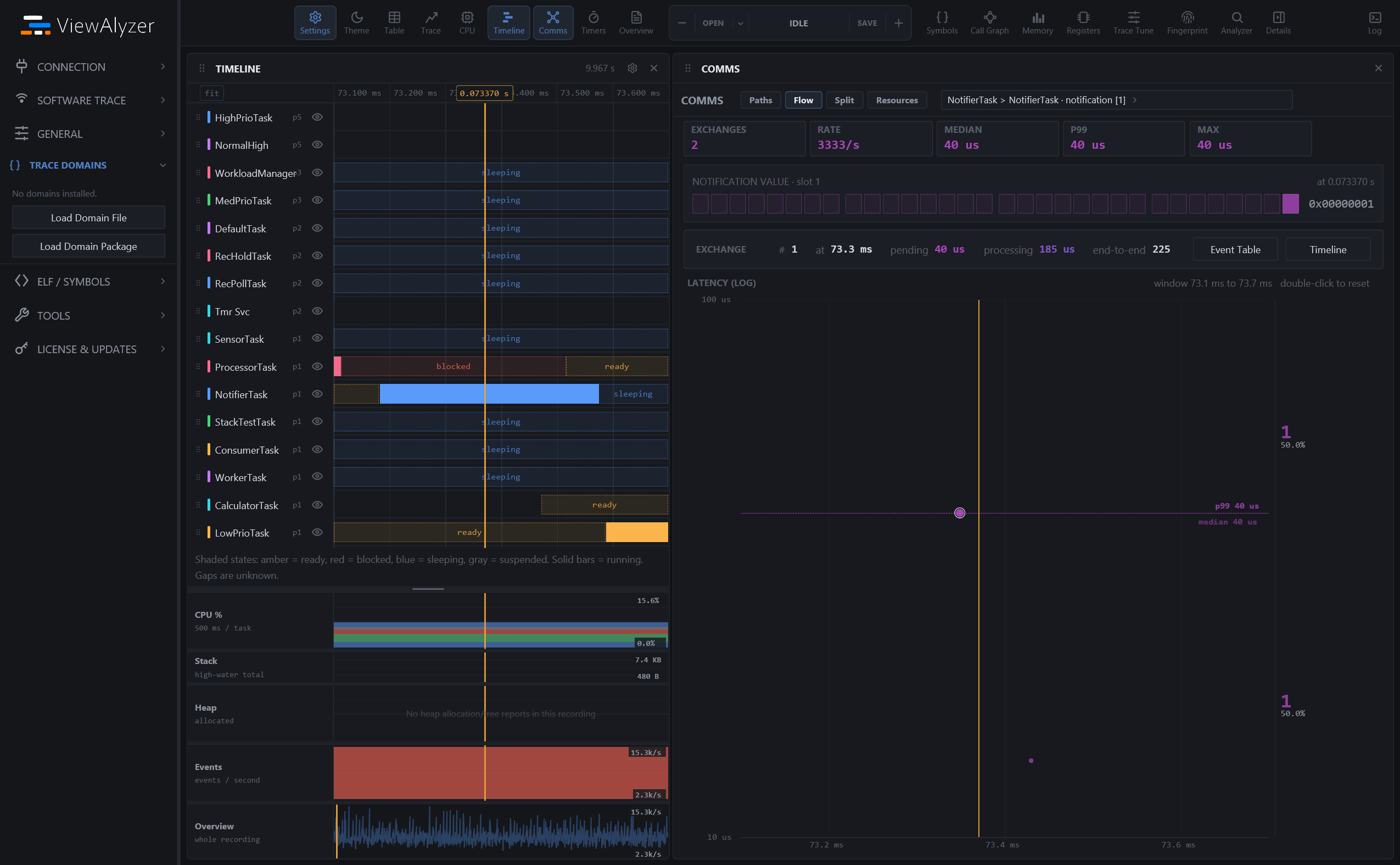Open the Analyzer tool icon
1400x865 pixels.
(1236, 23)
